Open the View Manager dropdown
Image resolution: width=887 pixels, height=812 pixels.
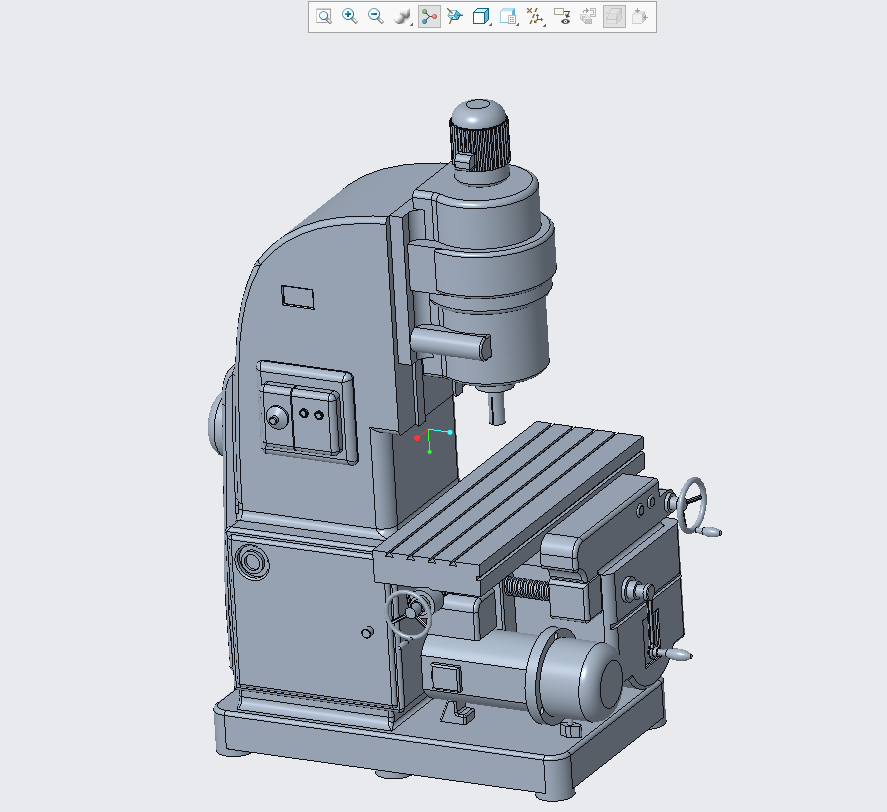(508, 16)
